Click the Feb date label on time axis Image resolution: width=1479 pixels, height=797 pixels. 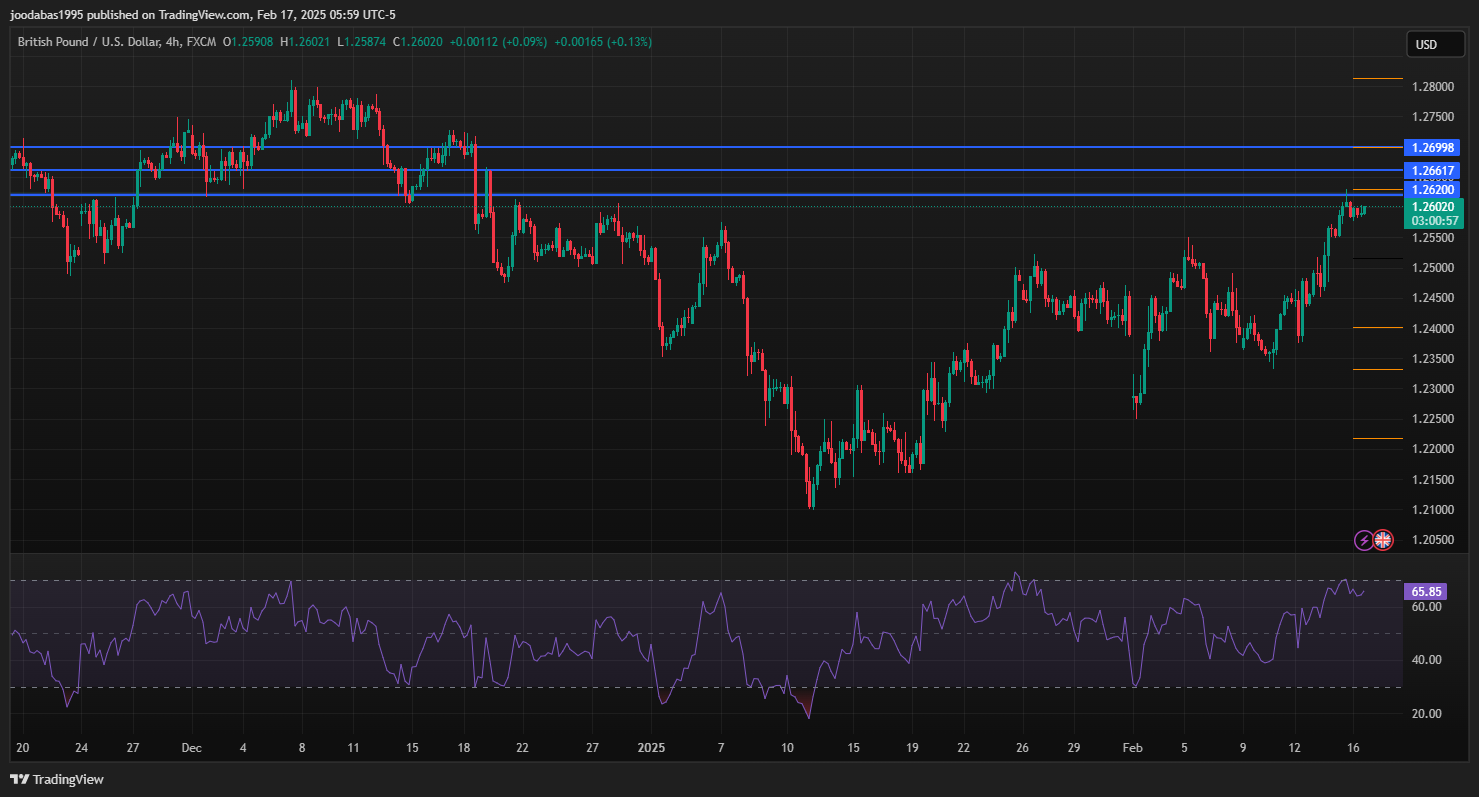[x=1132, y=748]
